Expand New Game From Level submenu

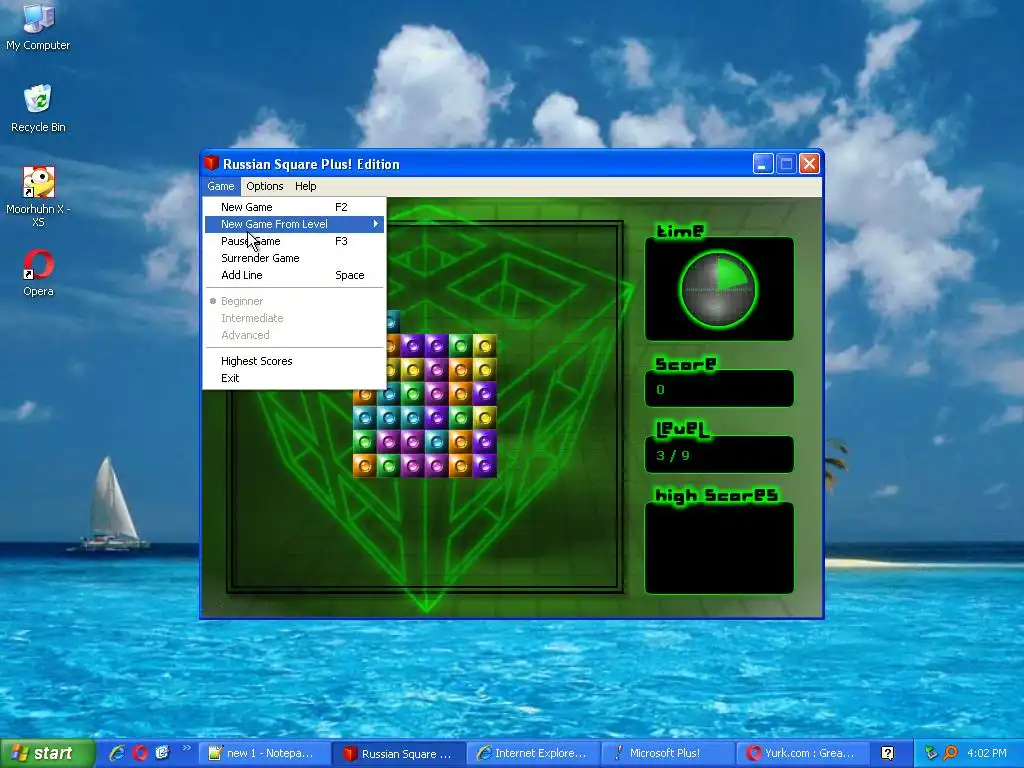(x=294, y=224)
